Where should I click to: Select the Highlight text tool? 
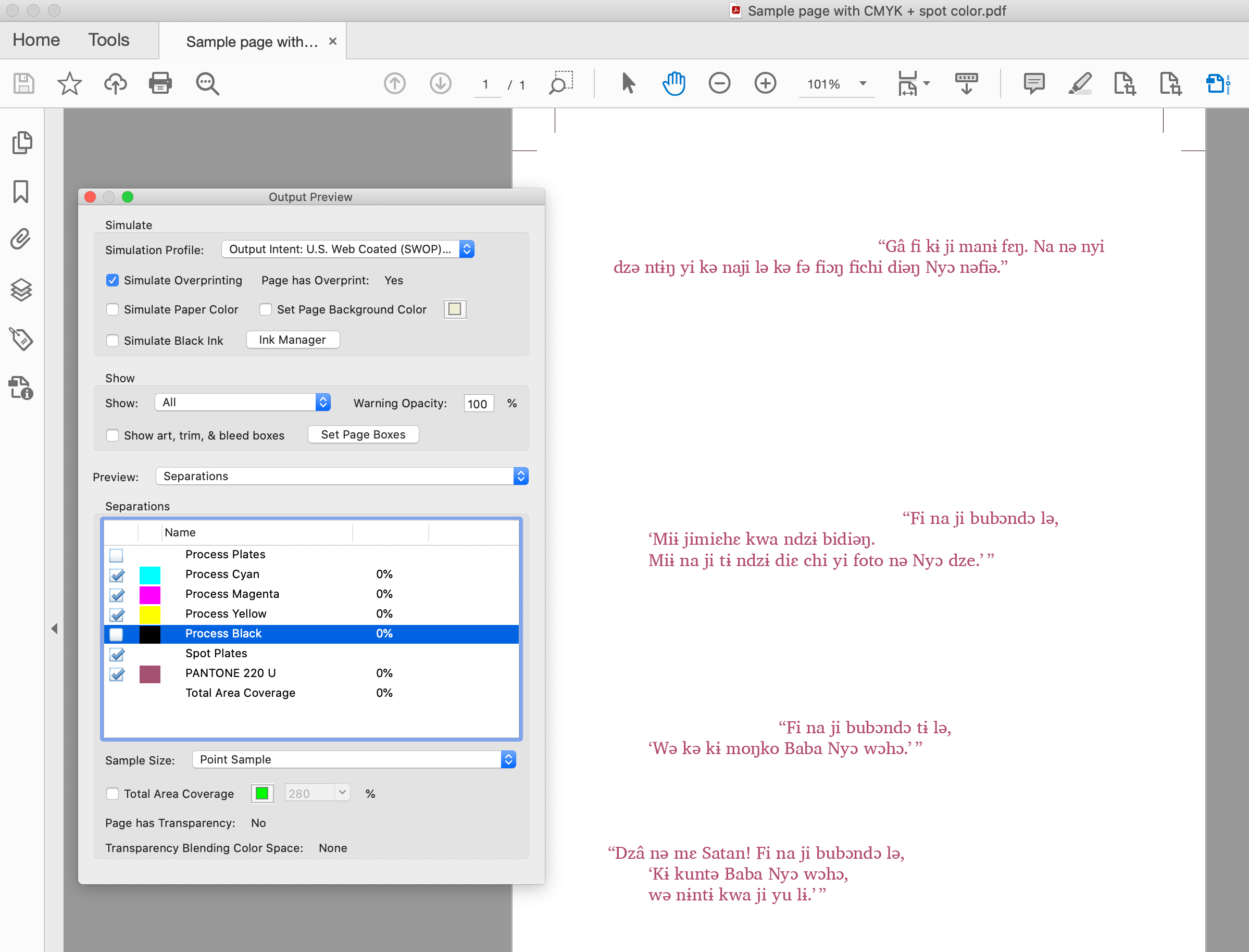1079,83
